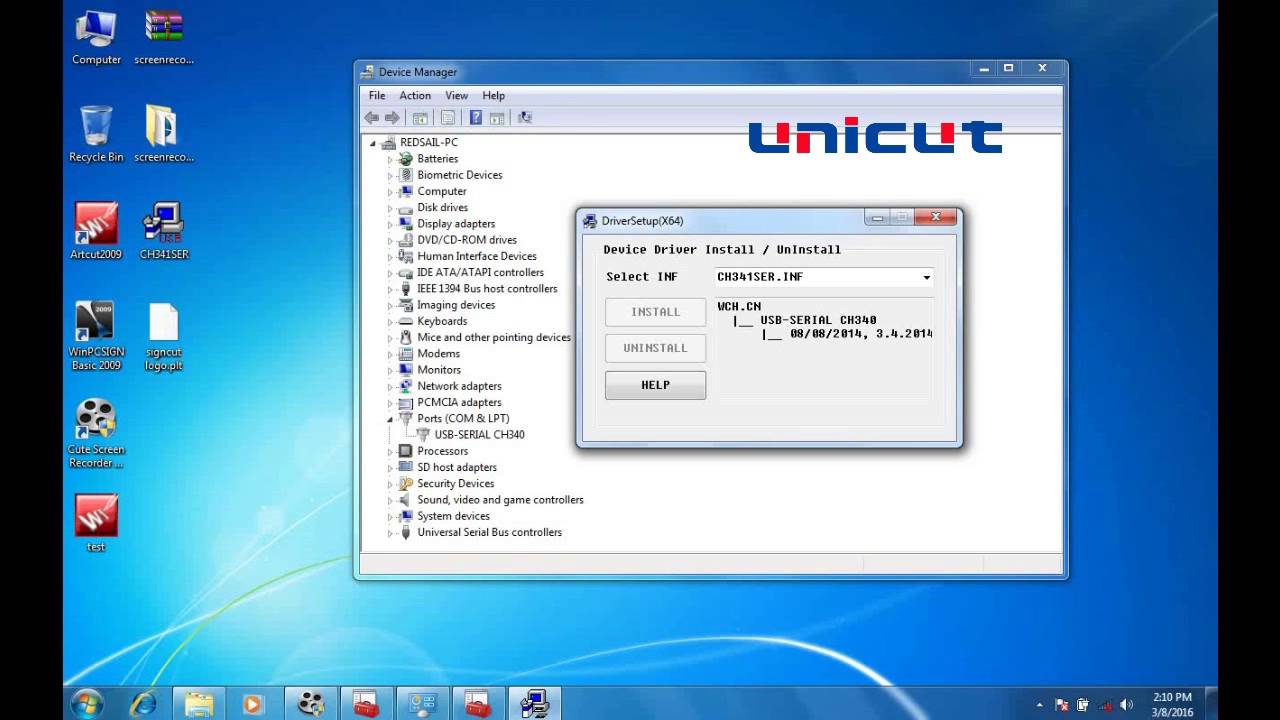Click the WCH.CN entry in driver info
Image resolution: width=1280 pixels, height=720 pixels.
tap(739, 307)
